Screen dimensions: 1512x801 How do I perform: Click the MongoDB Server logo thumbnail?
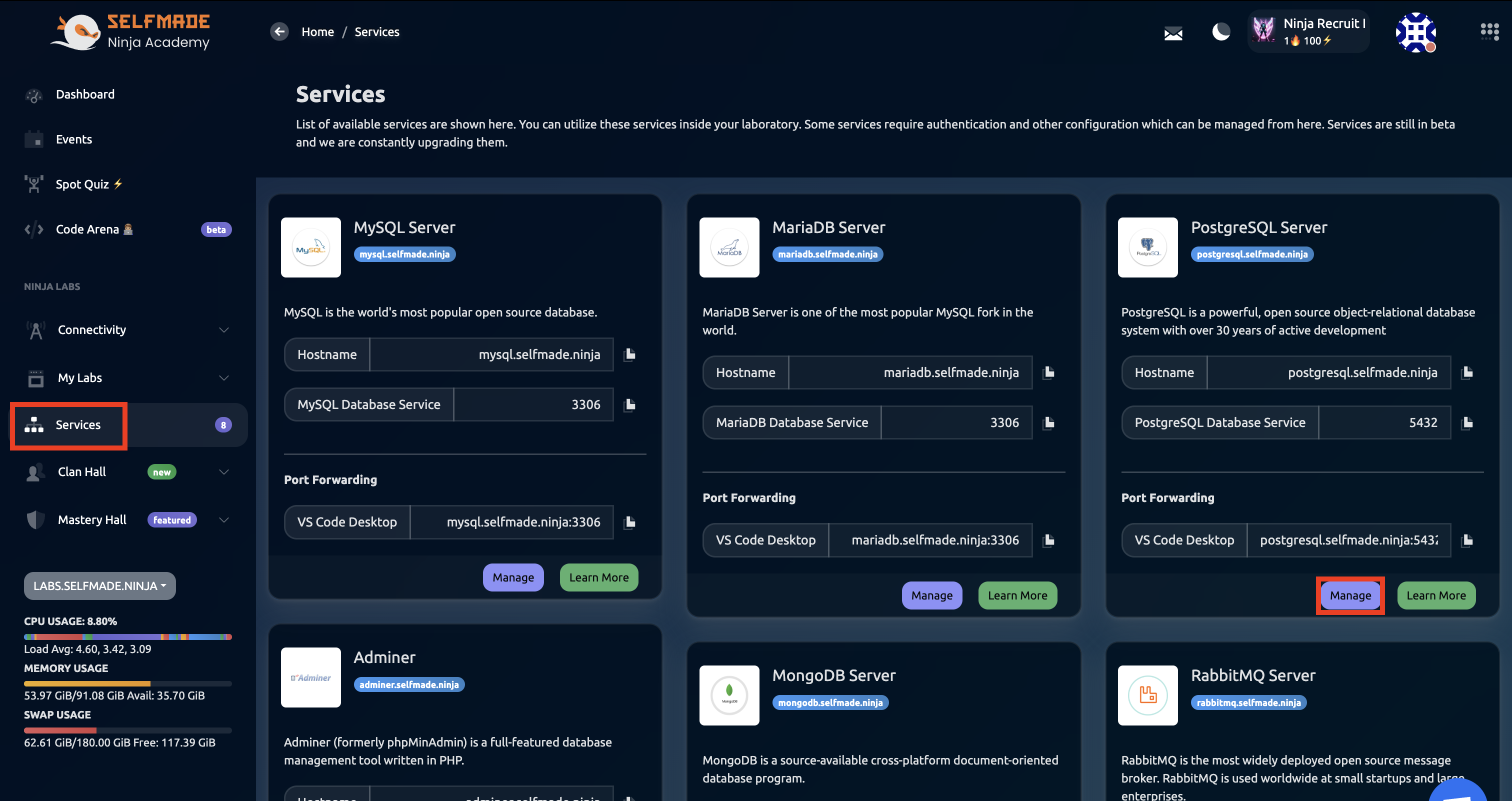729,695
